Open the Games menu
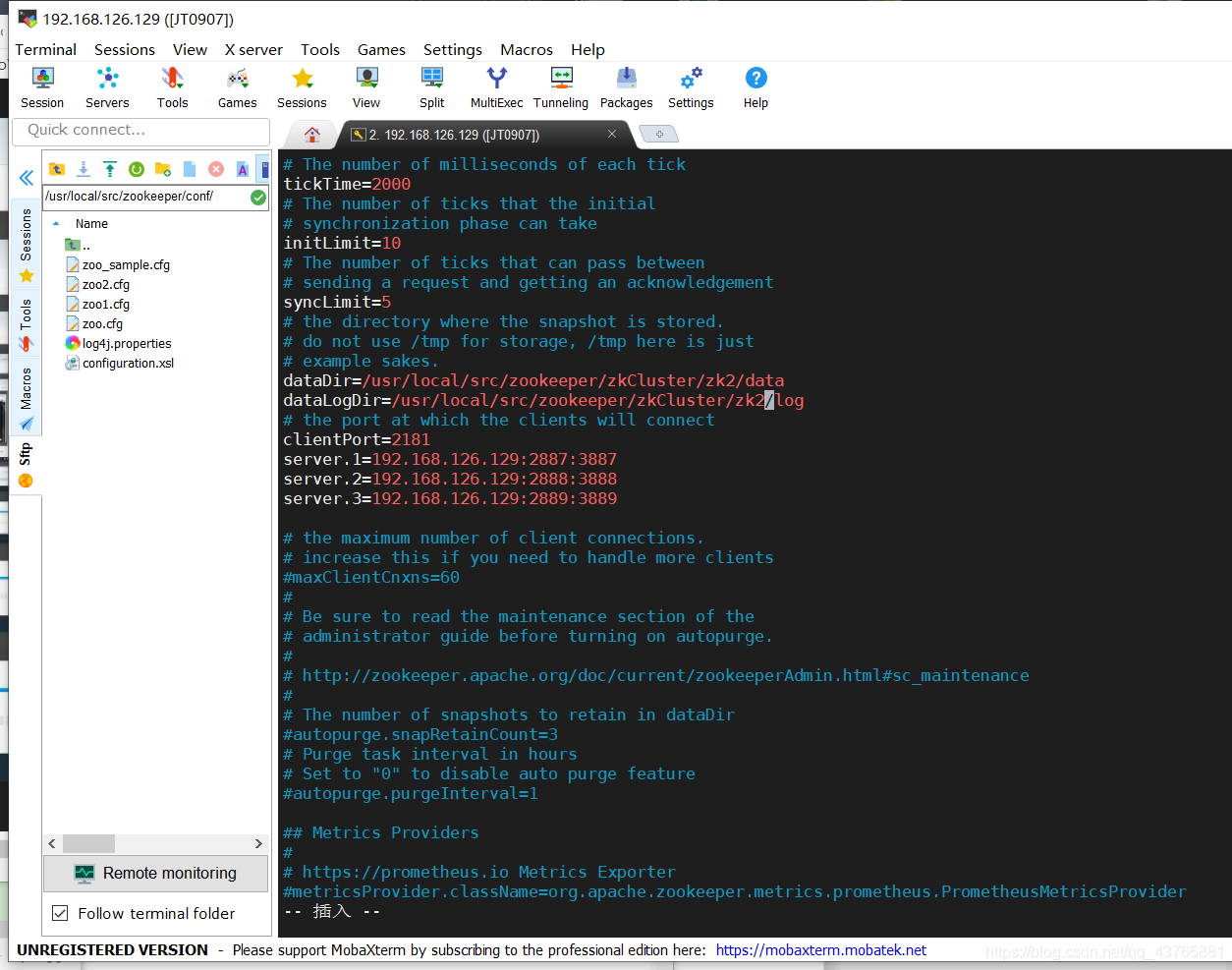The height and width of the screenshot is (970, 1232). point(381,49)
